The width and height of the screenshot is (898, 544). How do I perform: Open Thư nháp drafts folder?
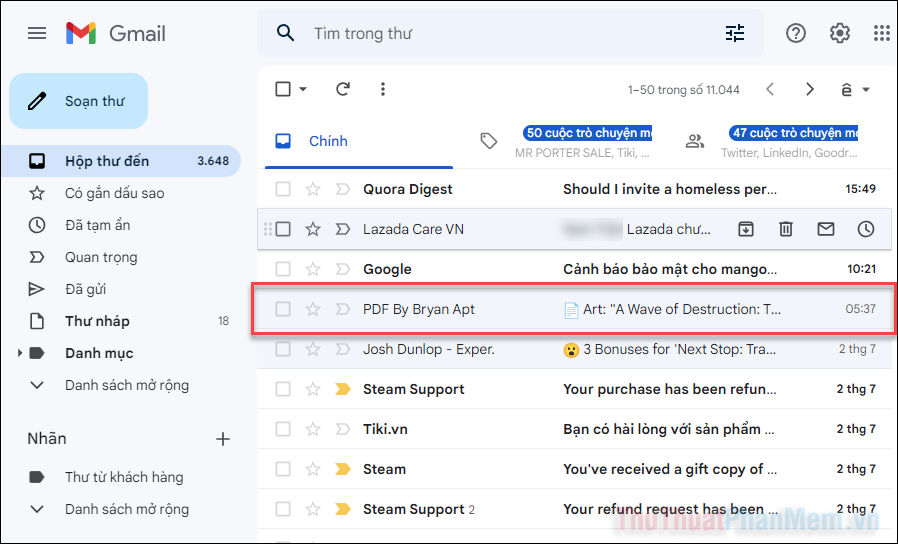121,321
